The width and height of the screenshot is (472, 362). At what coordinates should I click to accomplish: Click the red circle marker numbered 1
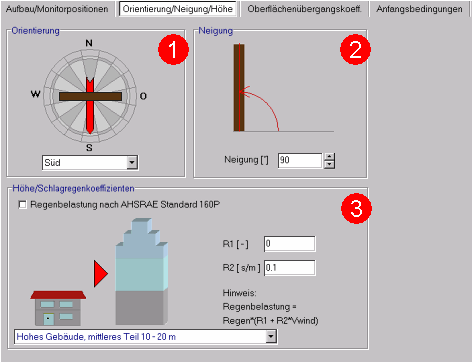coord(173,49)
